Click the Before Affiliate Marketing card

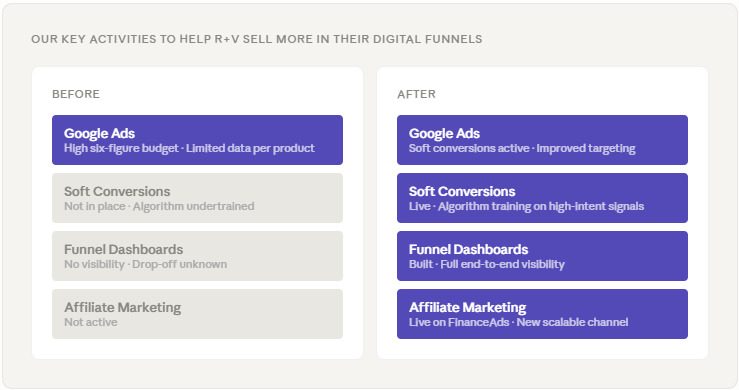click(197, 314)
